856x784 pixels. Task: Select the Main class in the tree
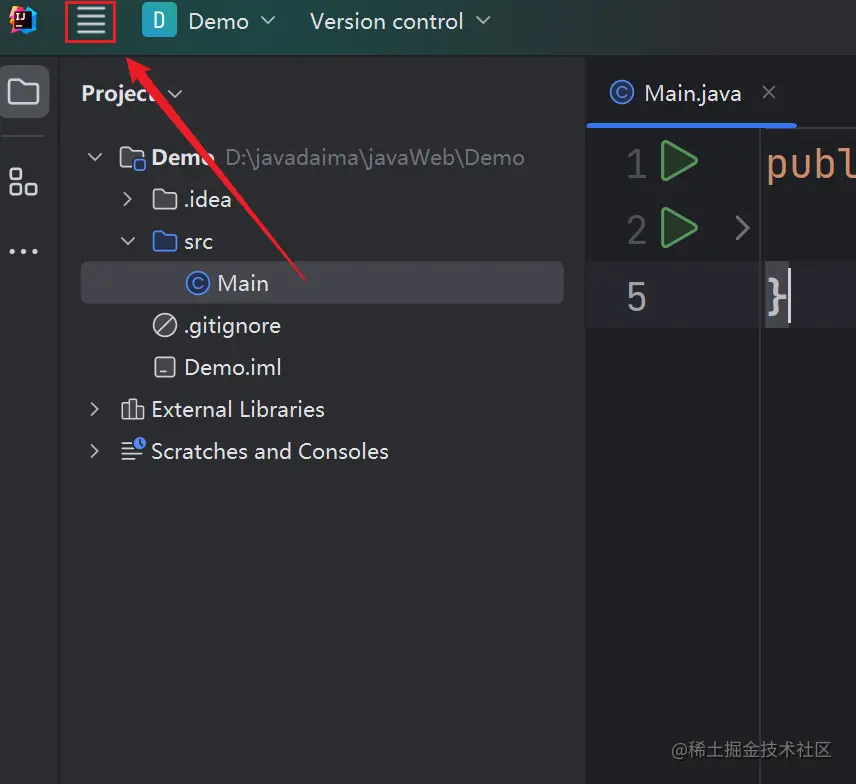pos(322,283)
